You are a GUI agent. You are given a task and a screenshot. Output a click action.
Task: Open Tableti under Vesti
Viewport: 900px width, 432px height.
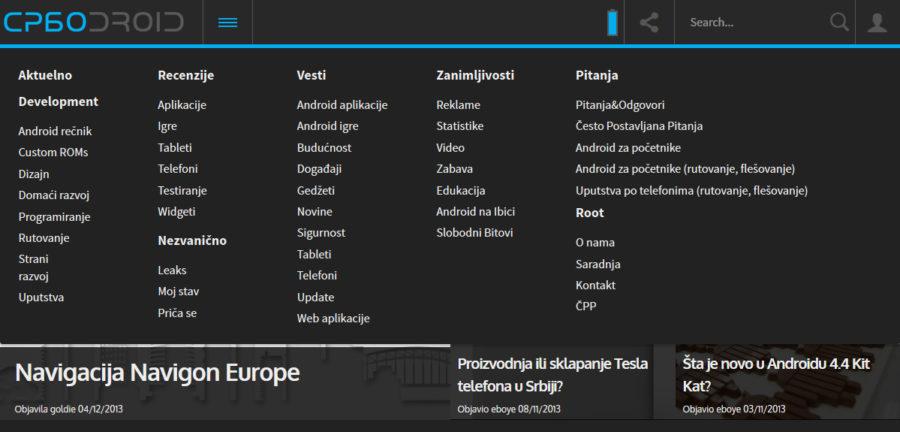314,254
